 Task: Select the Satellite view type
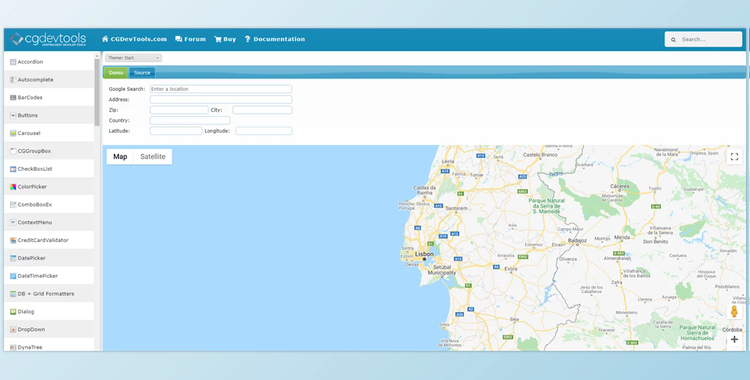point(153,156)
